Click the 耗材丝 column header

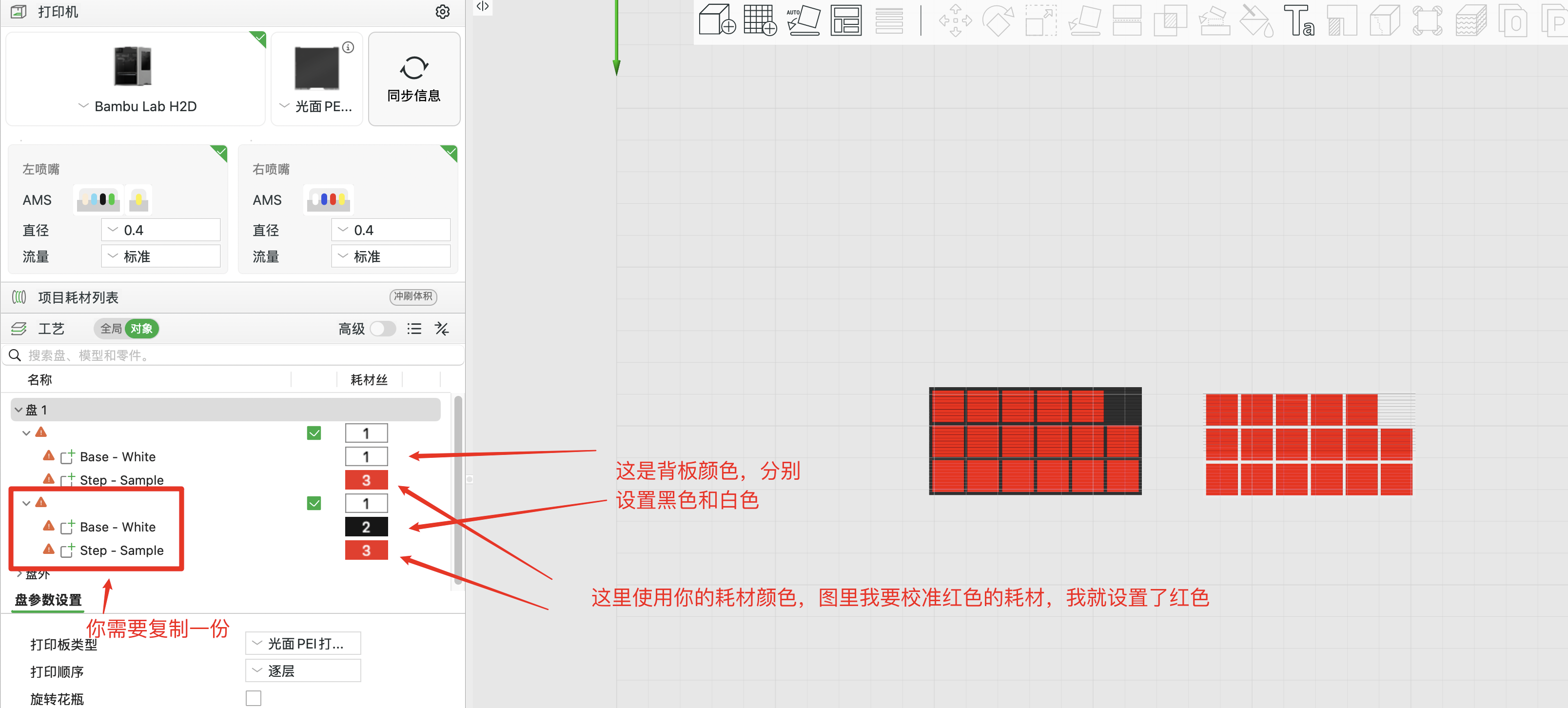(x=369, y=380)
